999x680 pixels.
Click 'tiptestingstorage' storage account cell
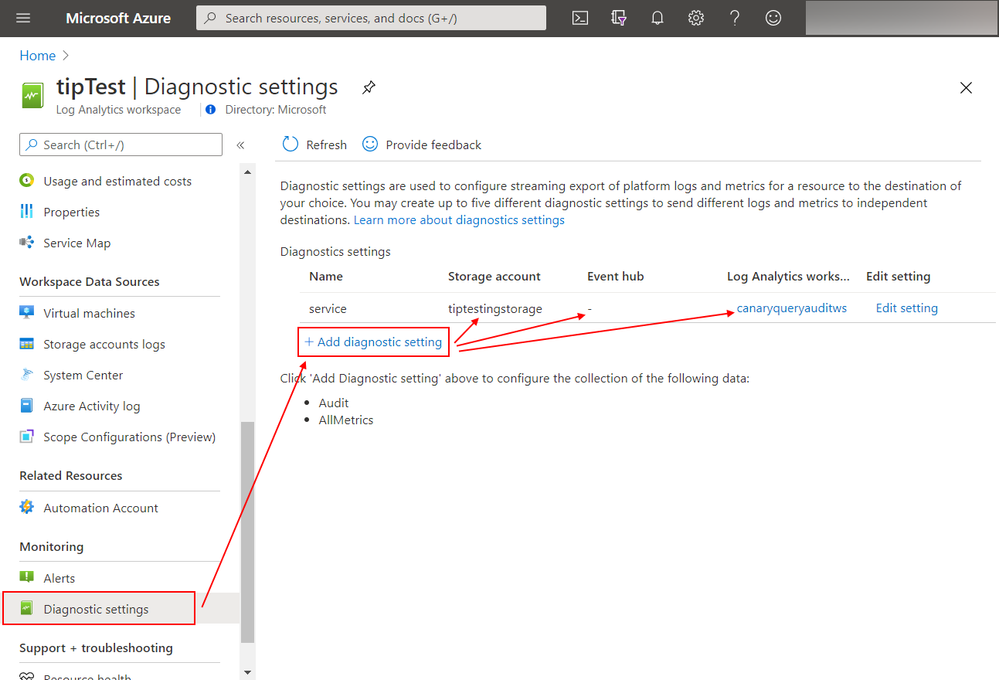[495, 308]
